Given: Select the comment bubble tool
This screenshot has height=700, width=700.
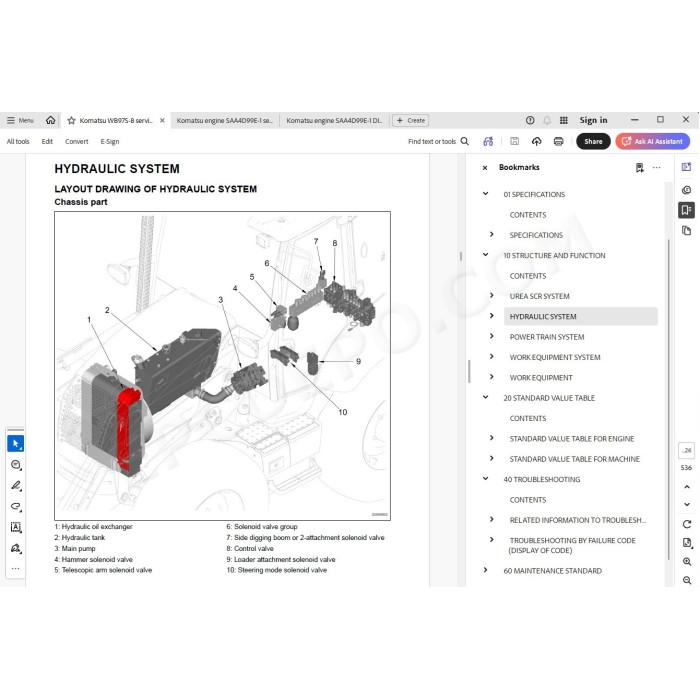Looking at the screenshot, I should pyautogui.click(x=16, y=465).
